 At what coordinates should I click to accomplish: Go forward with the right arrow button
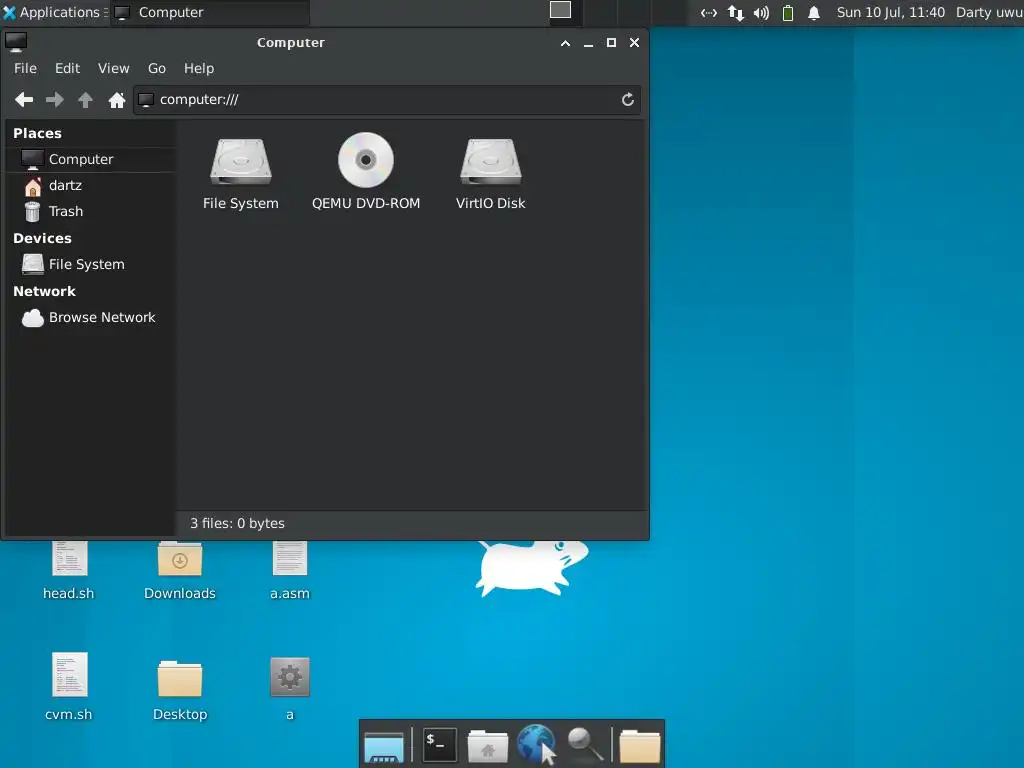55,100
